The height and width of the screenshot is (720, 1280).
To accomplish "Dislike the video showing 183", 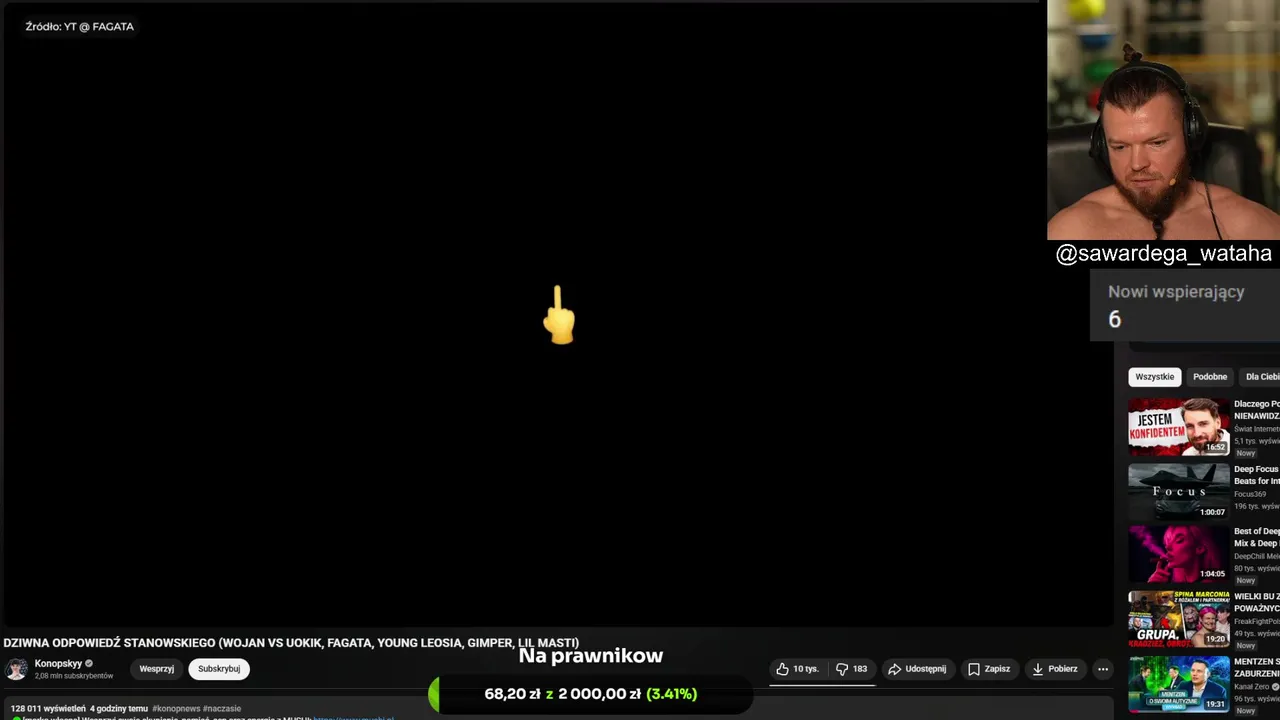I will coord(851,669).
